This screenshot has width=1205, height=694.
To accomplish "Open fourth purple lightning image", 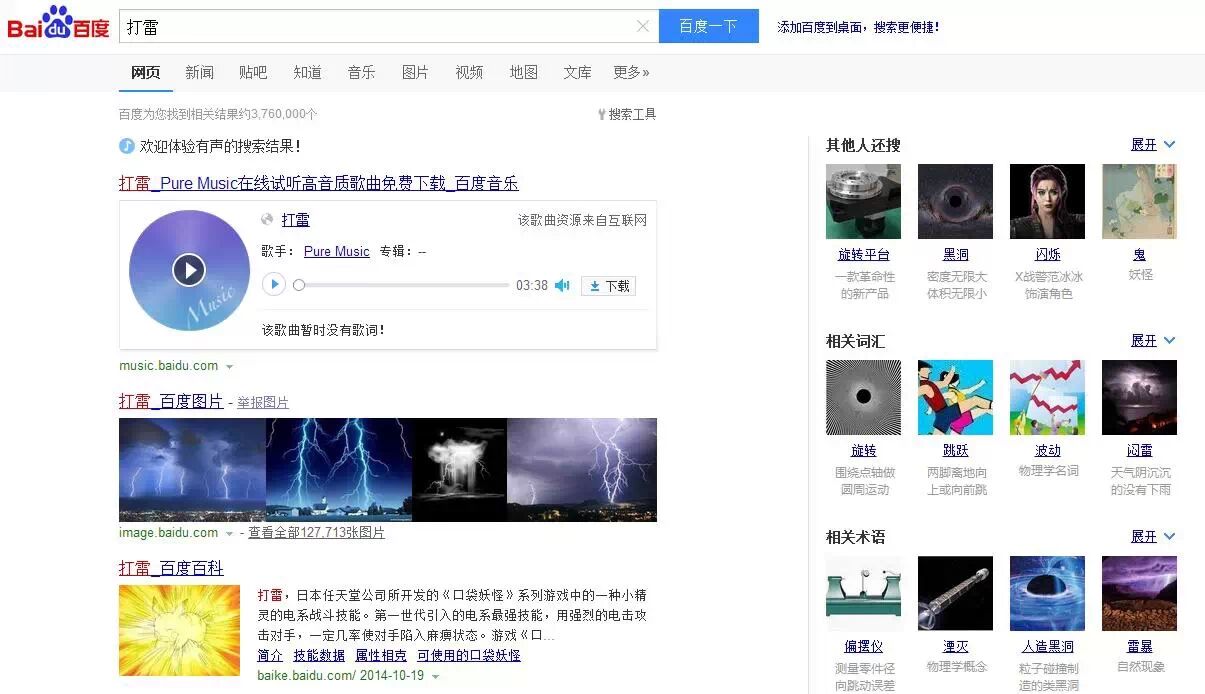I will [x=582, y=470].
